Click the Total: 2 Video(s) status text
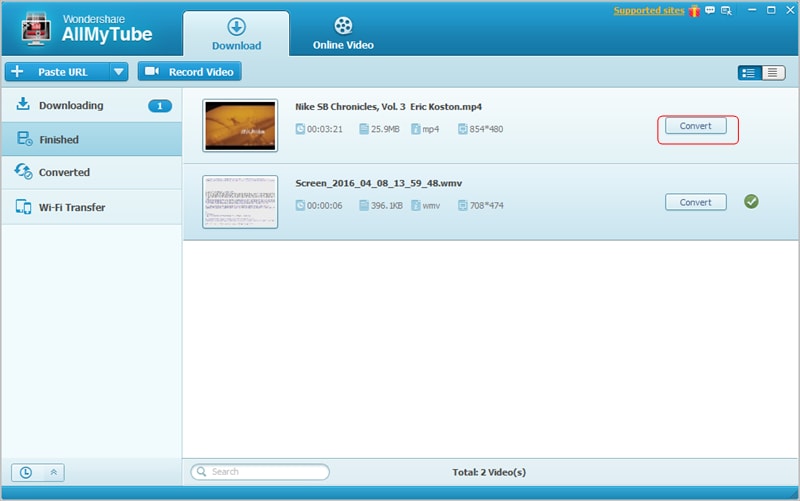 click(x=489, y=472)
